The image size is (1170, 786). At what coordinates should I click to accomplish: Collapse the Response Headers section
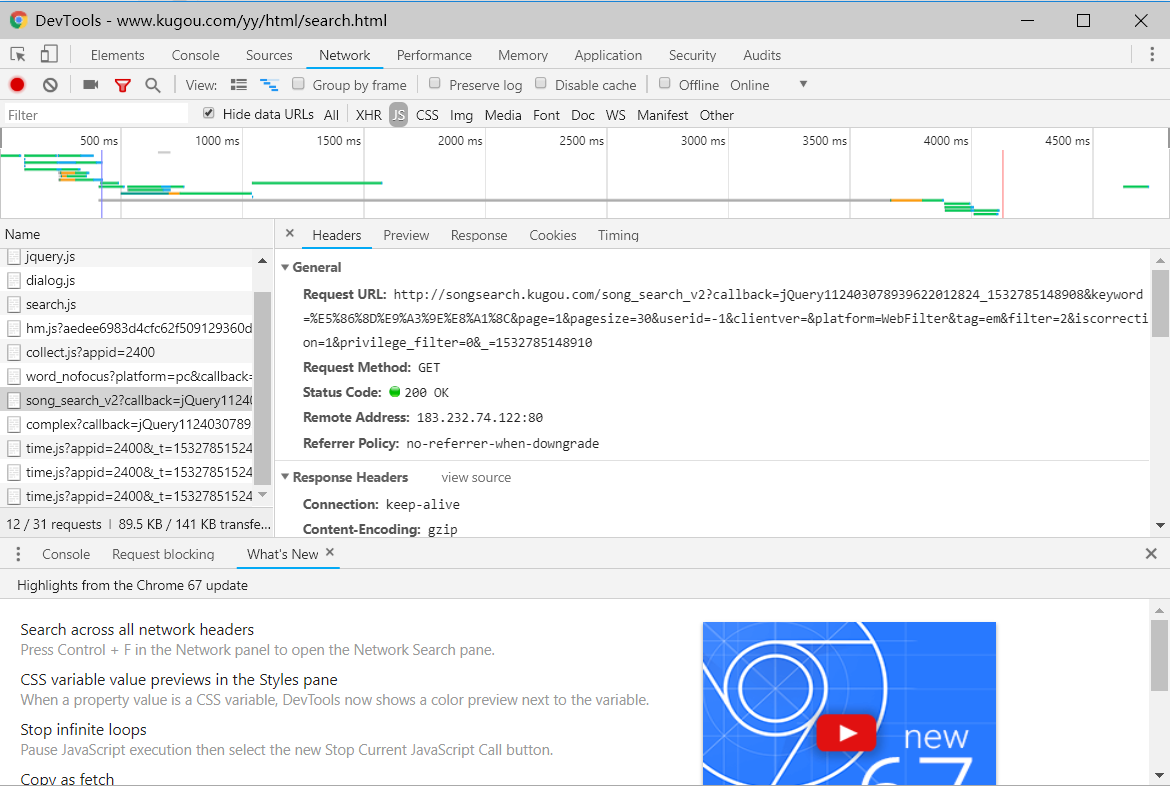(x=285, y=477)
